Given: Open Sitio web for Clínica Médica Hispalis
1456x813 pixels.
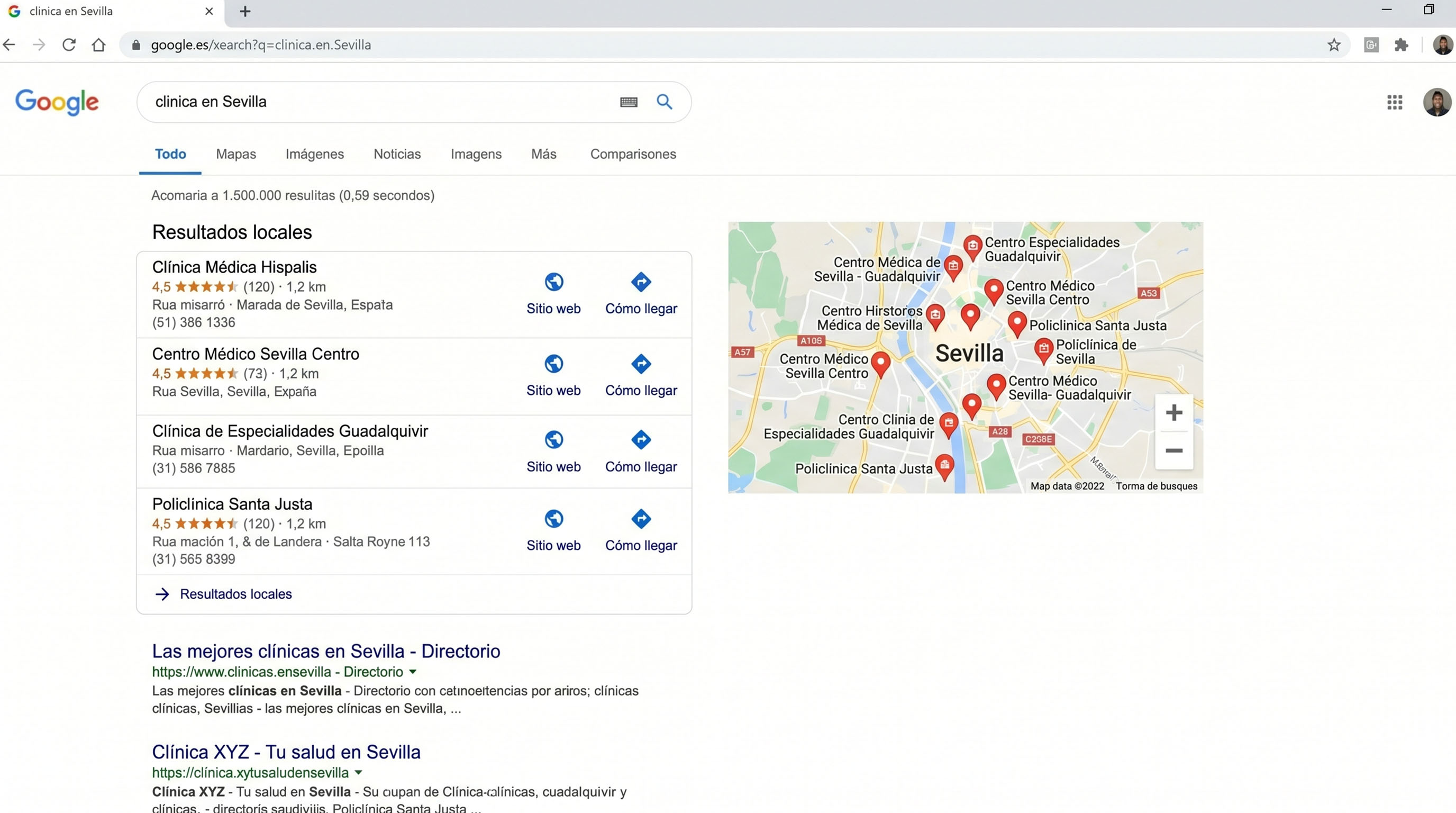Looking at the screenshot, I should point(553,294).
